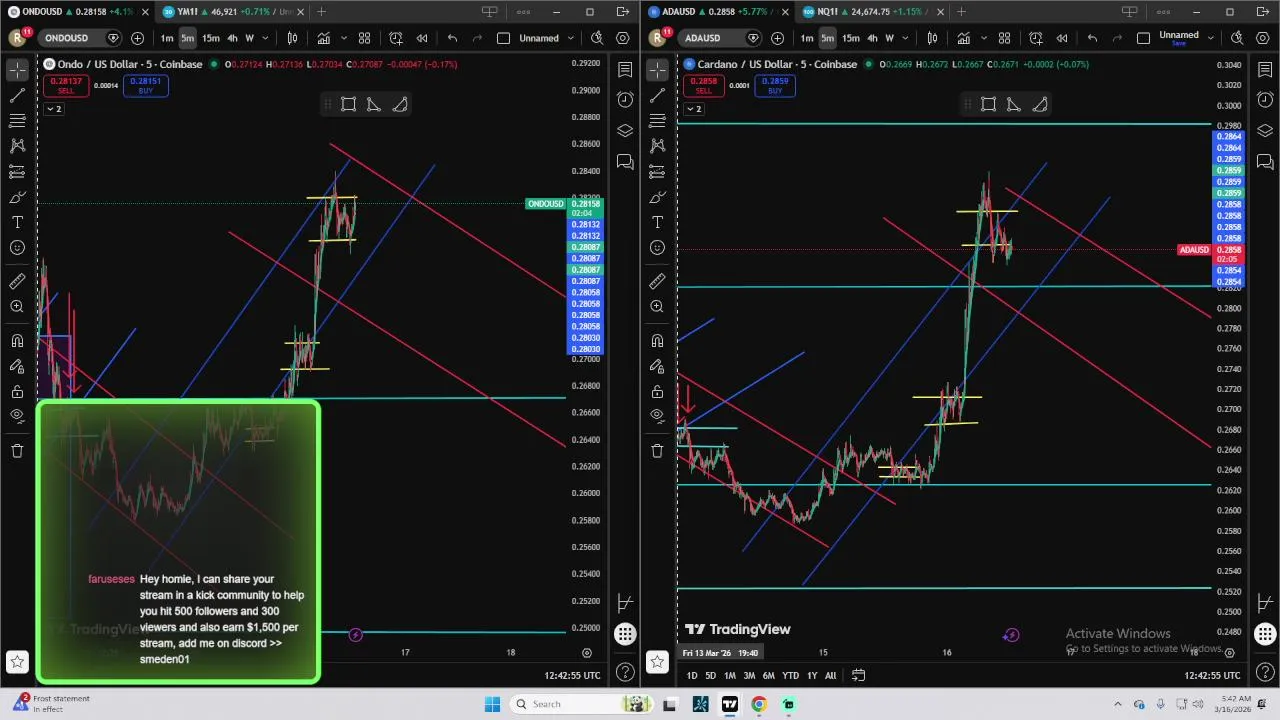Image resolution: width=1280 pixels, height=720 pixels.
Task: Click the ADAUSD symbol search field
Action: click(707, 38)
